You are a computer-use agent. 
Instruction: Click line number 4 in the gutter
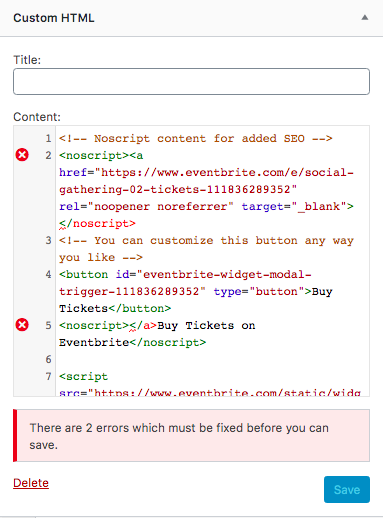pyautogui.click(x=48, y=274)
